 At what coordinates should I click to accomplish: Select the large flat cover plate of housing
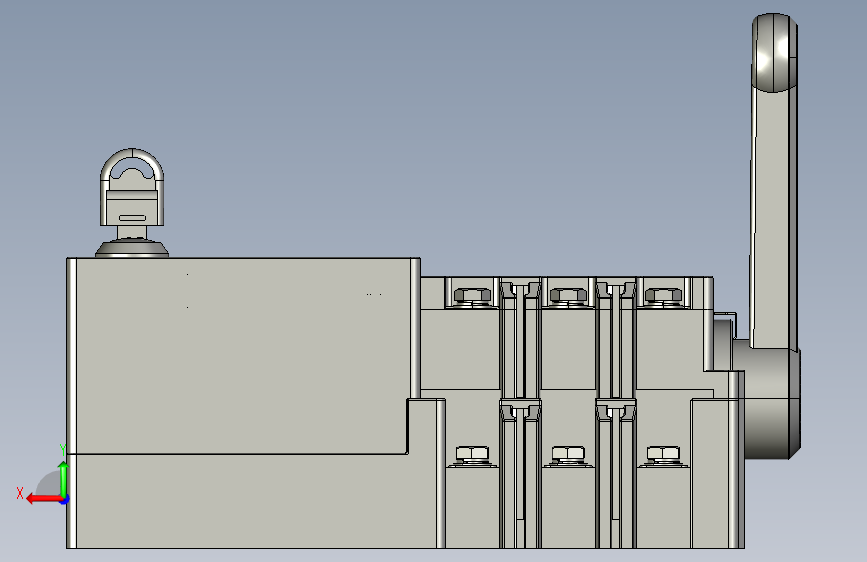[243, 355]
